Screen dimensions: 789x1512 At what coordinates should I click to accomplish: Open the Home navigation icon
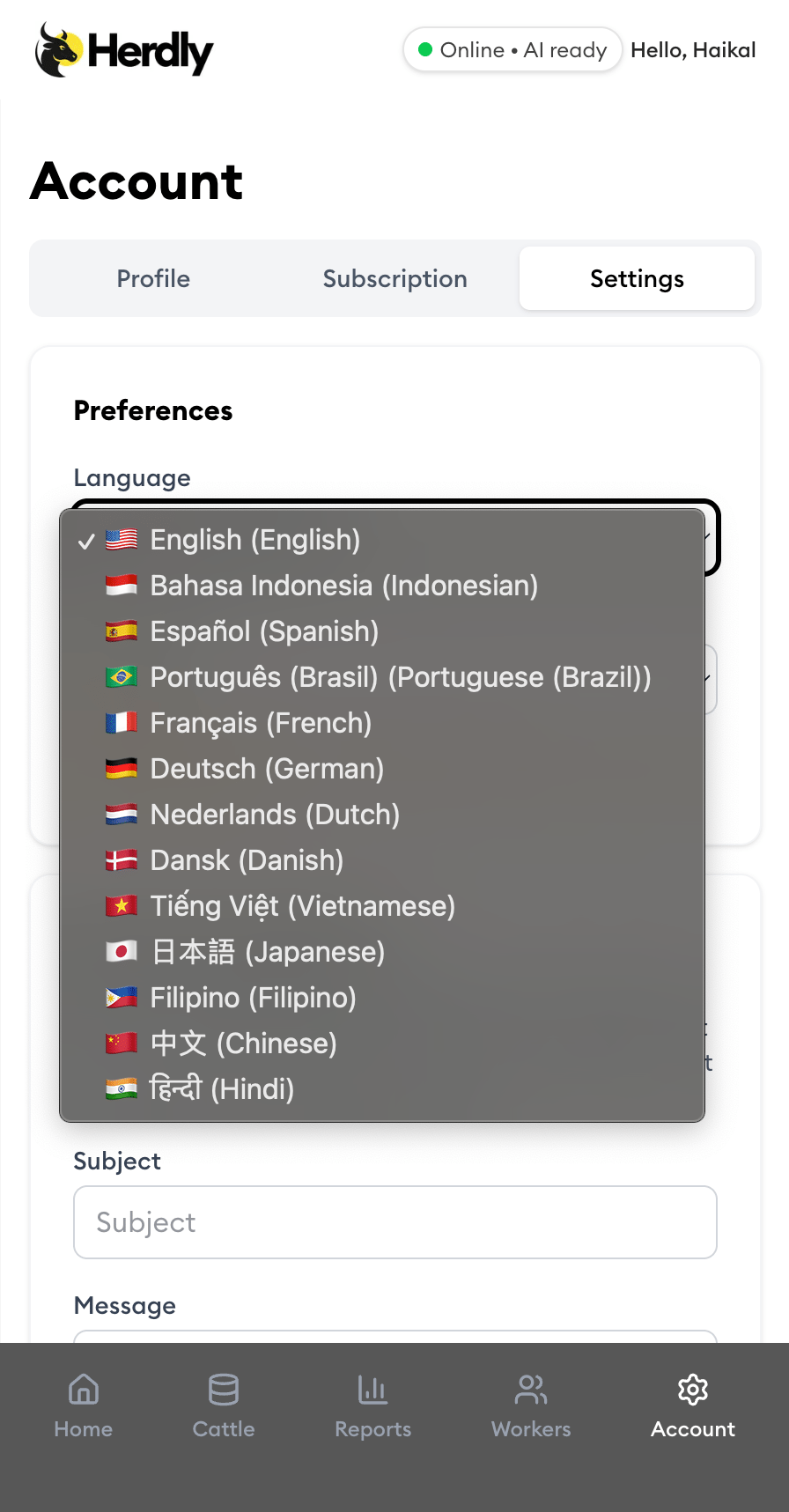(x=84, y=1390)
